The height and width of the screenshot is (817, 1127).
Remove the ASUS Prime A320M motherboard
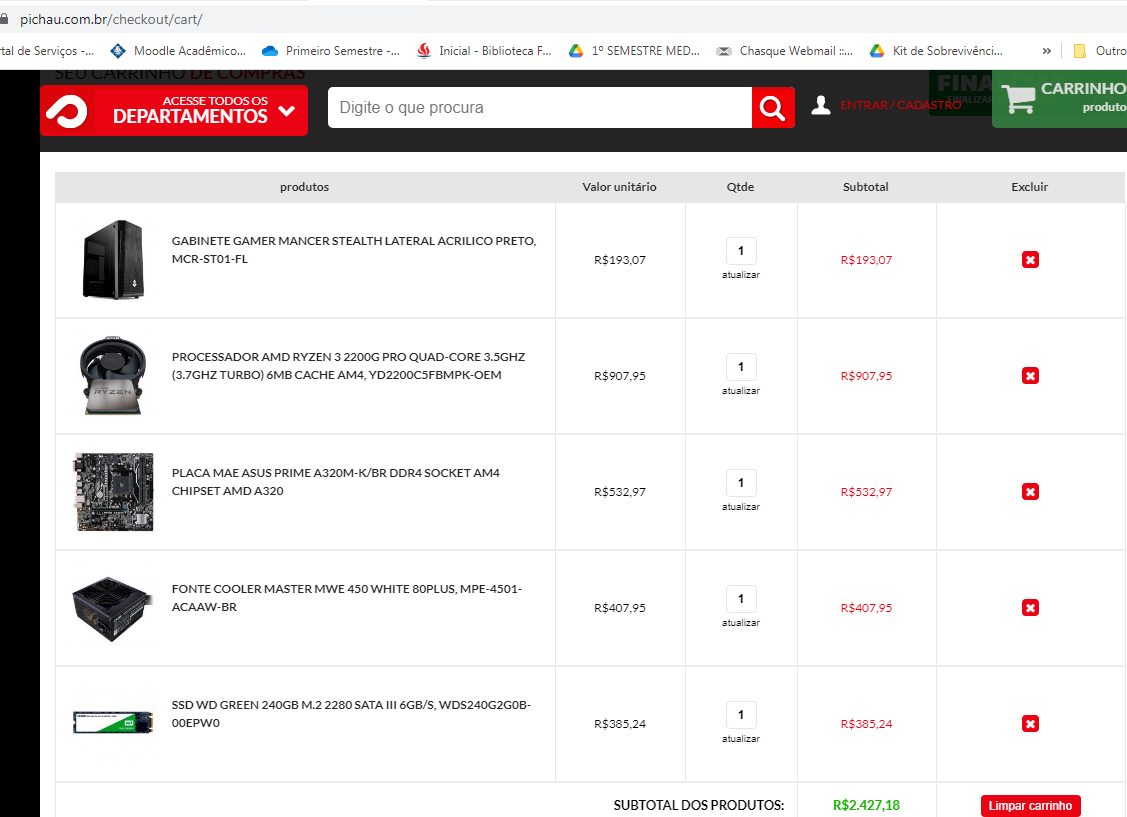point(1030,492)
